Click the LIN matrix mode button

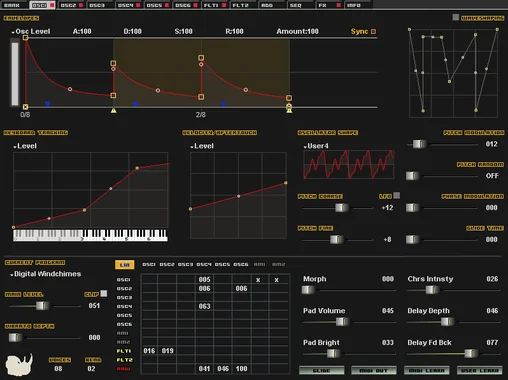tap(125, 265)
